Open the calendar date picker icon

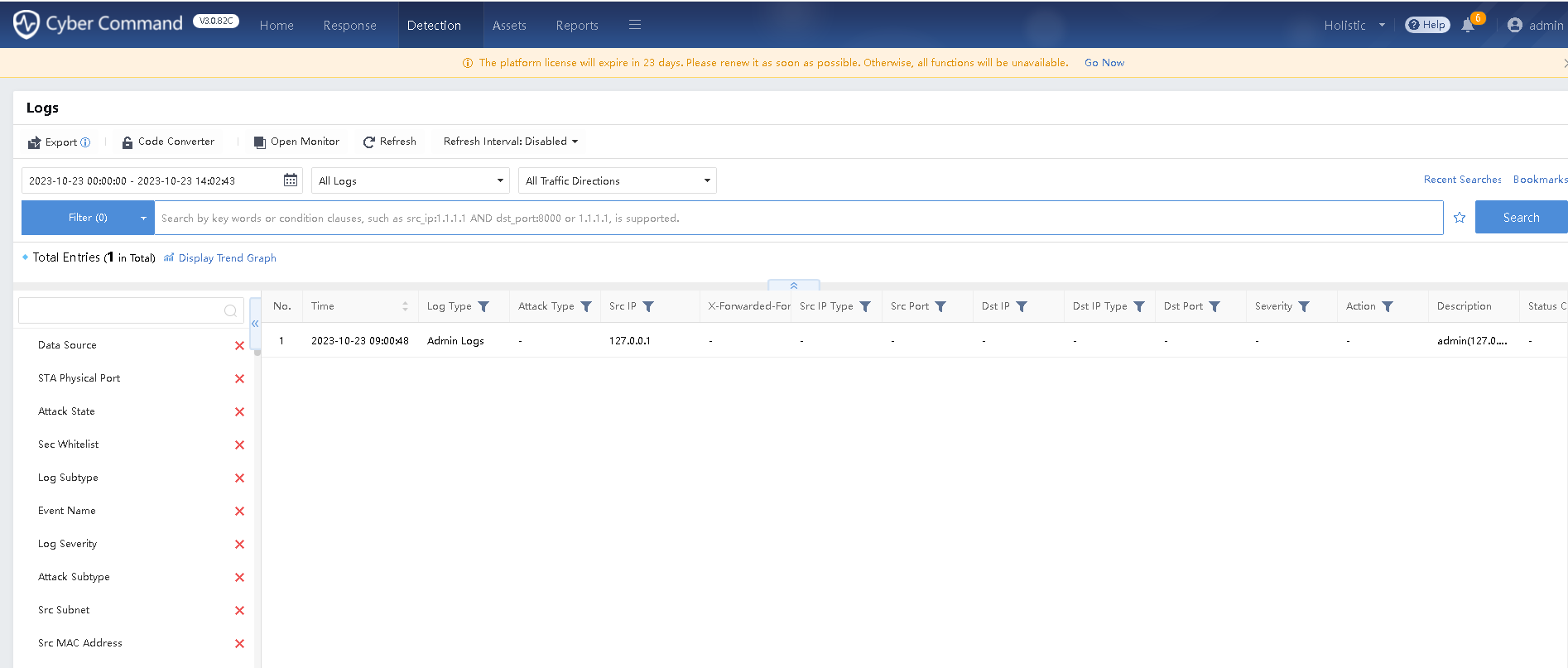[x=291, y=180]
